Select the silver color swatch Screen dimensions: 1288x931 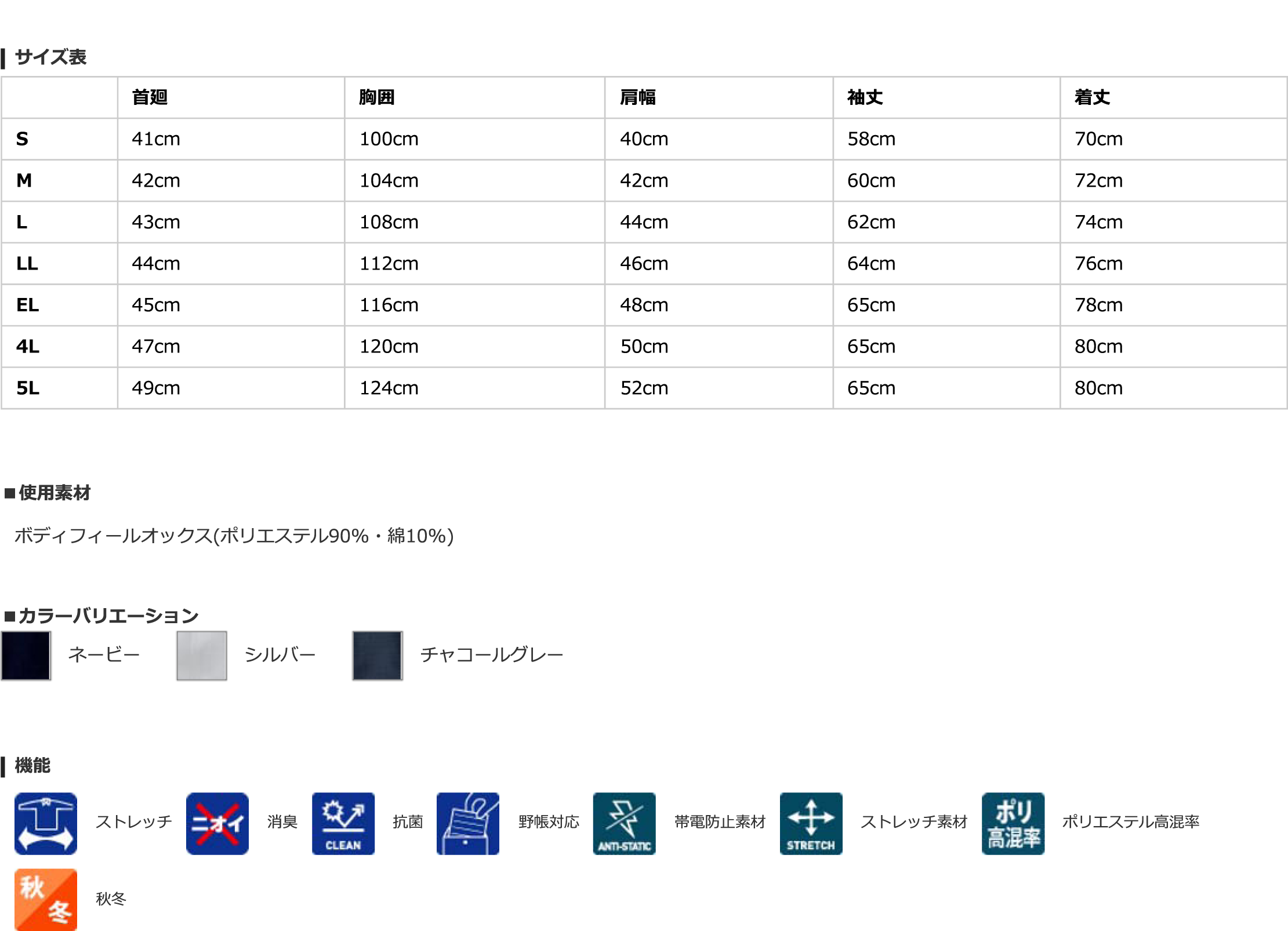coord(202,655)
